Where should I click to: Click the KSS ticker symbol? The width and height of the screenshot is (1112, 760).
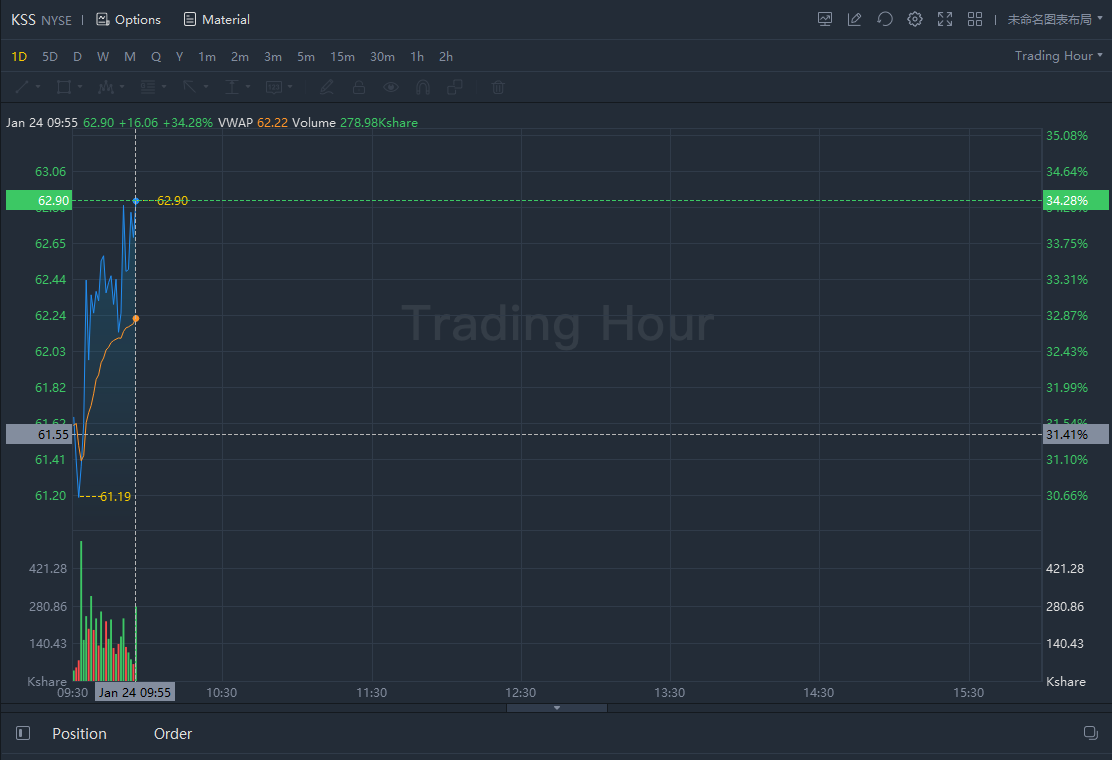pyautogui.click(x=23, y=20)
